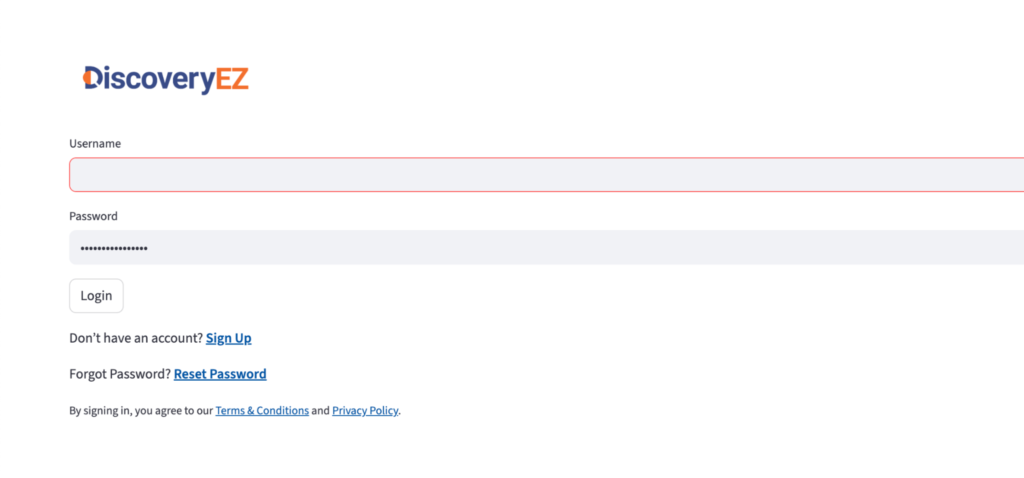
Task: View the Privacy Policy link
Action: pyautogui.click(x=365, y=410)
